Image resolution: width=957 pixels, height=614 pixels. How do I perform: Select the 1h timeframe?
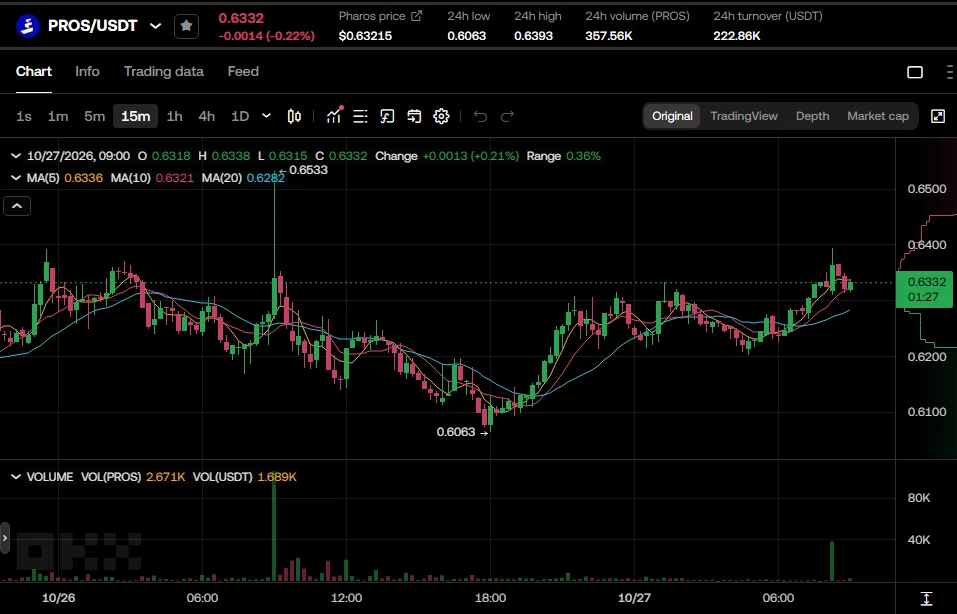click(x=175, y=116)
